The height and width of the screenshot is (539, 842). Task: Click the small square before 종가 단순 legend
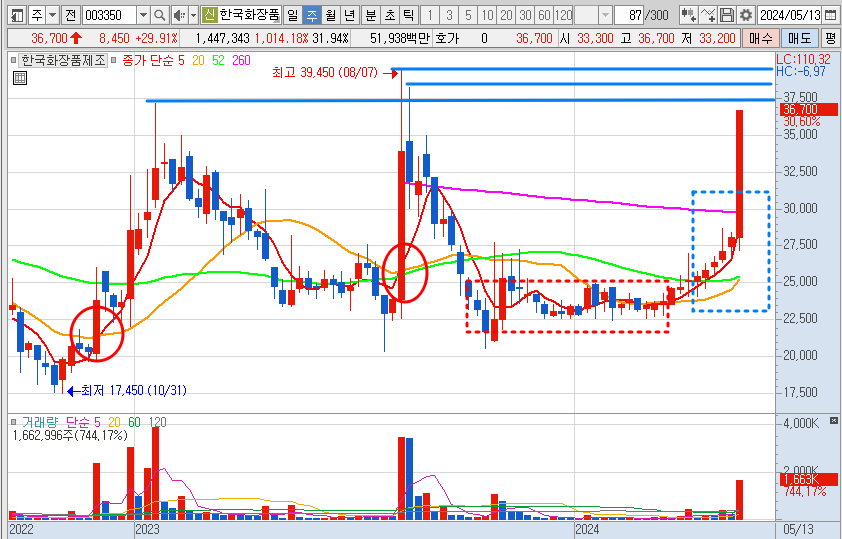click(x=113, y=60)
